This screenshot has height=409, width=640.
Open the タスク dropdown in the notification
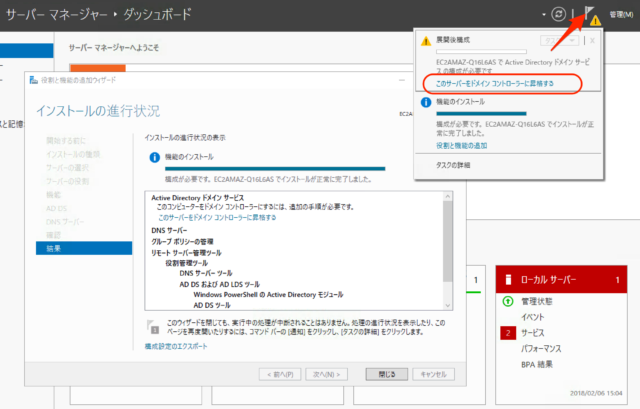coord(559,40)
